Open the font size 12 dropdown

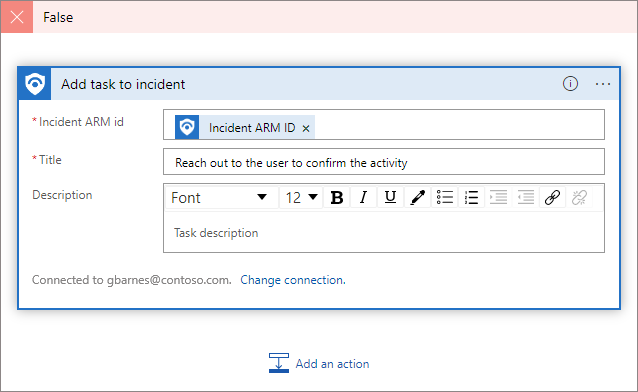click(x=301, y=197)
